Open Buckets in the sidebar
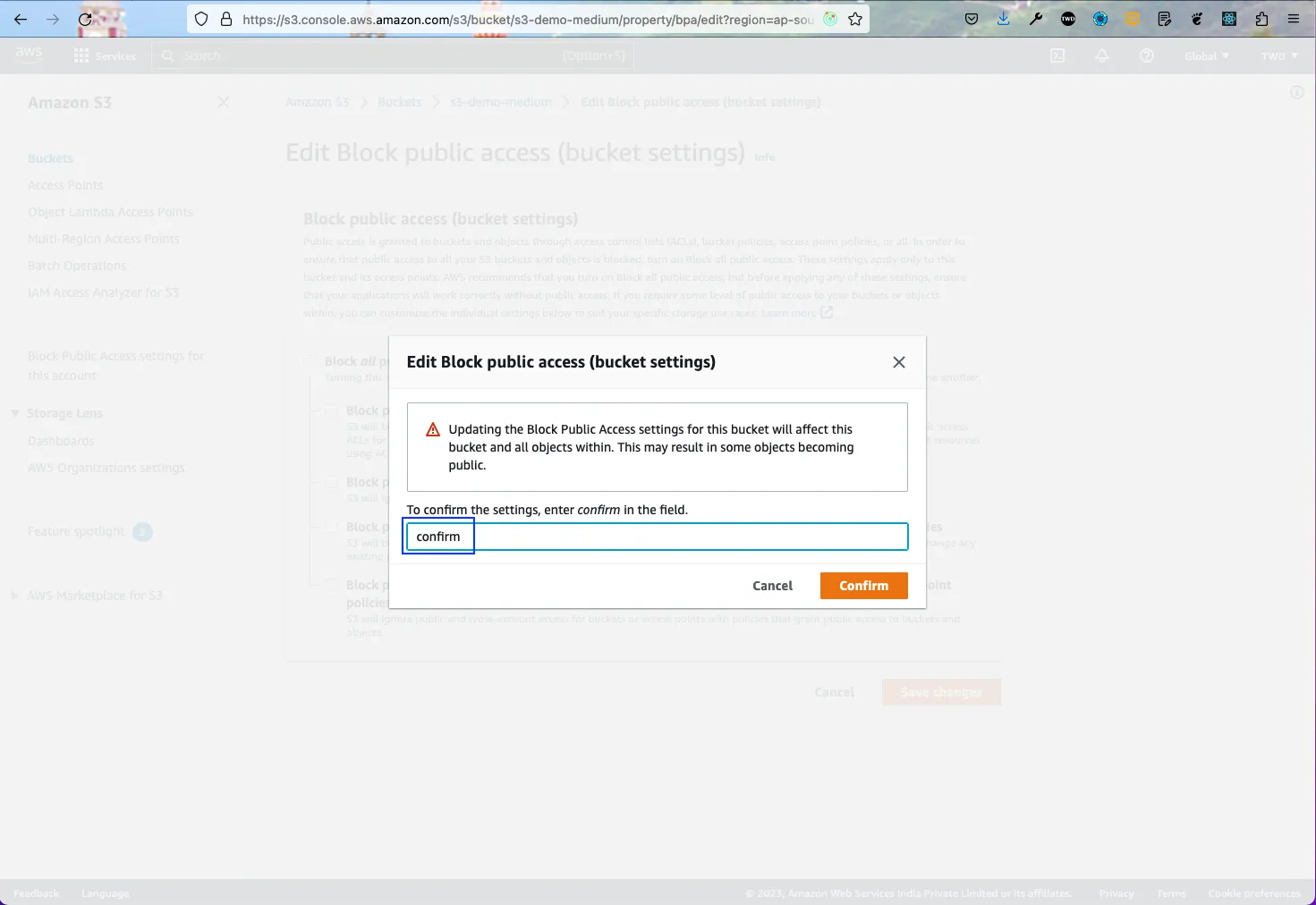 pyautogui.click(x=50, y=158)
